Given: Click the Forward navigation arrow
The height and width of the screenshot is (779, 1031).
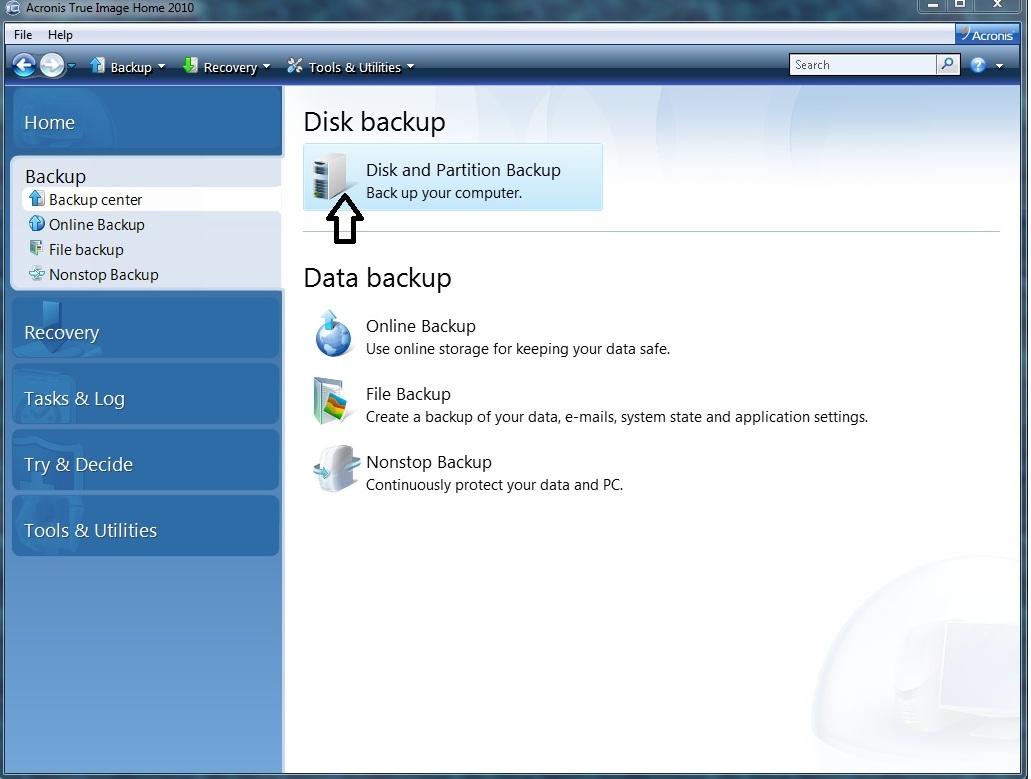Looking at the screenshot, I should click(53, 66).
